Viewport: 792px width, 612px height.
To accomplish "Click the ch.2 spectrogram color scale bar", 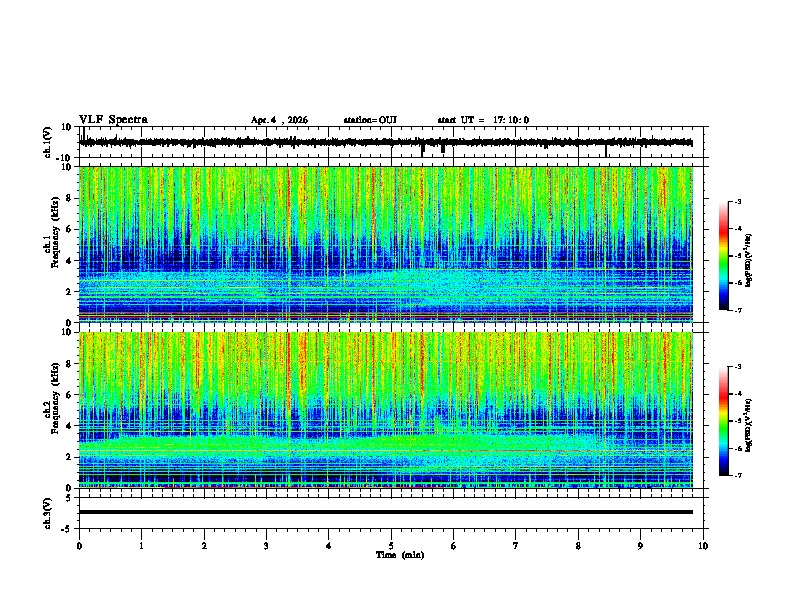I will [x=724, y=421].
